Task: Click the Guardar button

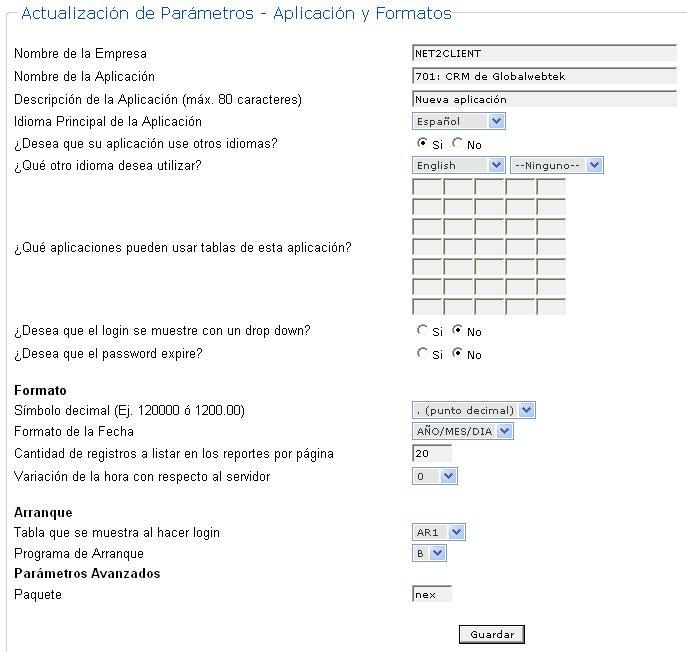Action: 491,635
